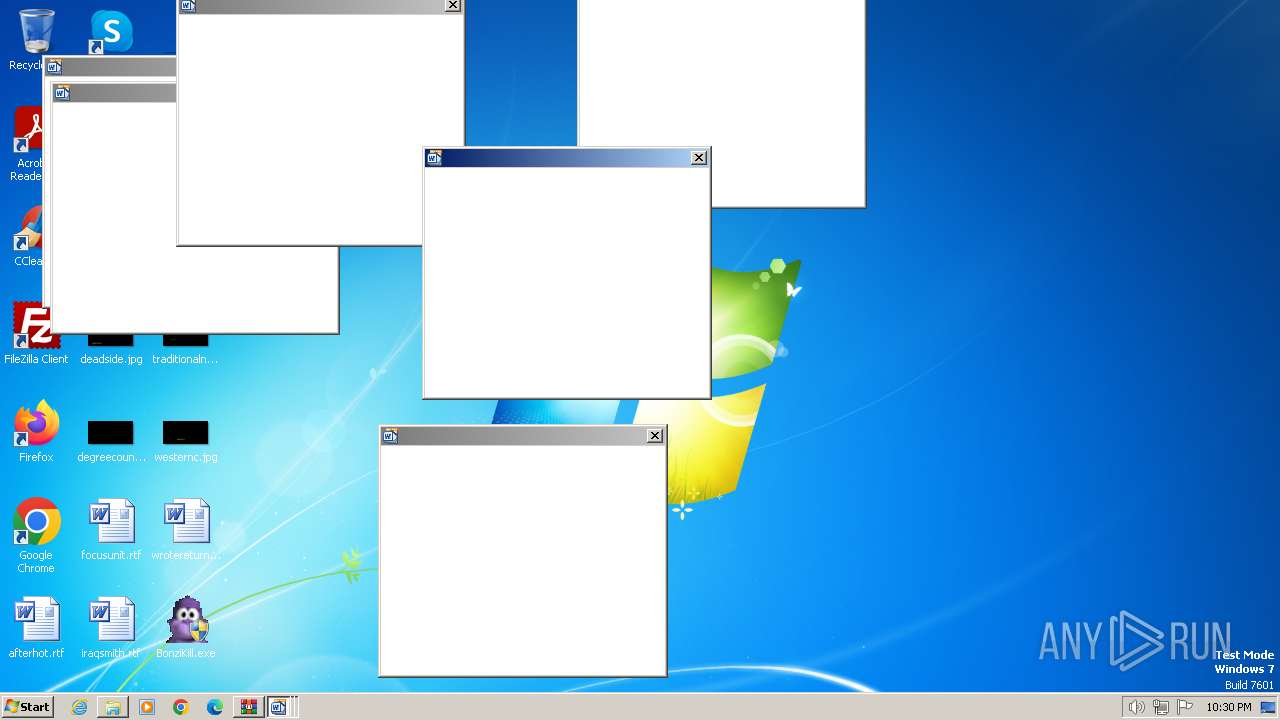Image resolution: width=1280 pixels, height=720 pixels.
Task: Launch Microsoft Edge from the taskbar
Action: pos(215,707)
